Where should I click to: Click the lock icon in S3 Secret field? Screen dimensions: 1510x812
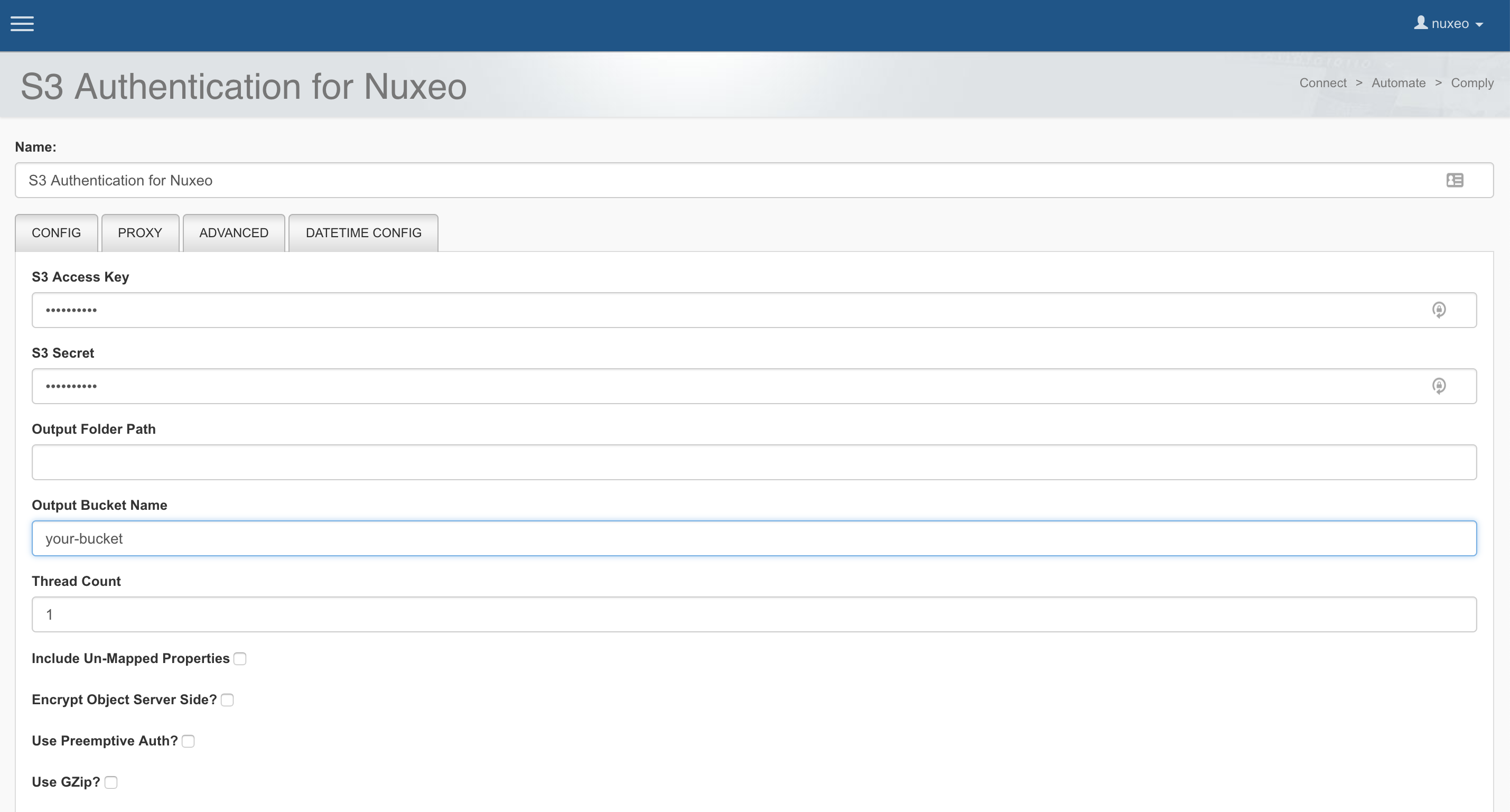click(x=1439, y=386)
